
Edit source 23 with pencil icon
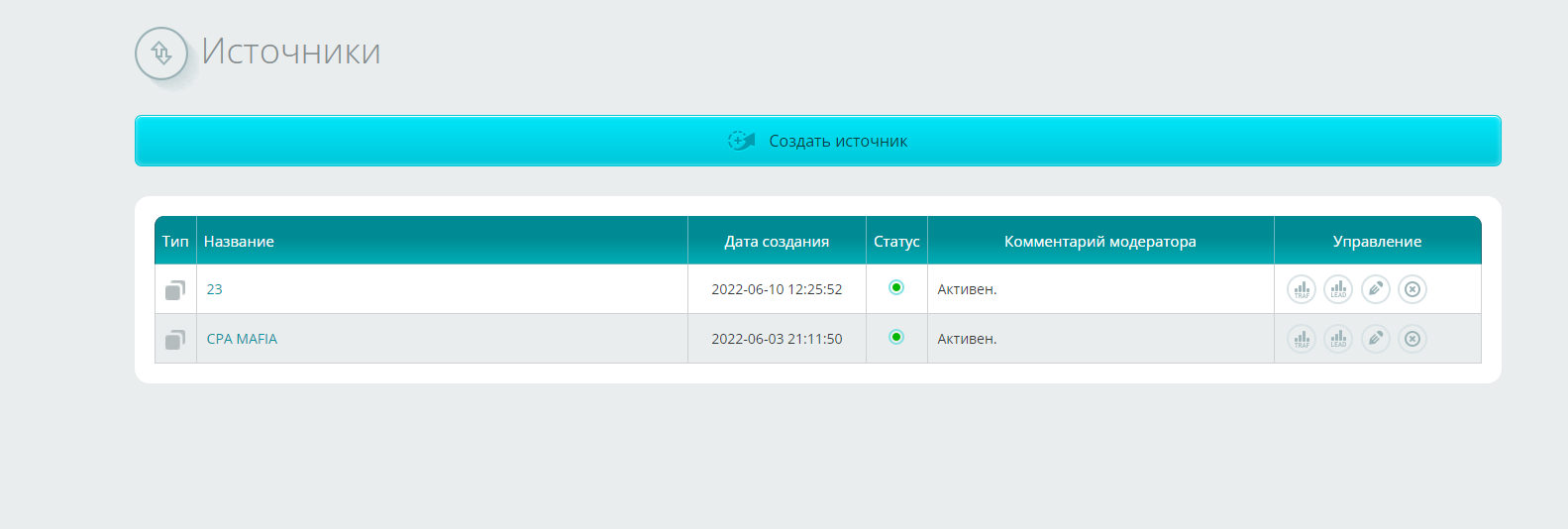pos(1376,289)
